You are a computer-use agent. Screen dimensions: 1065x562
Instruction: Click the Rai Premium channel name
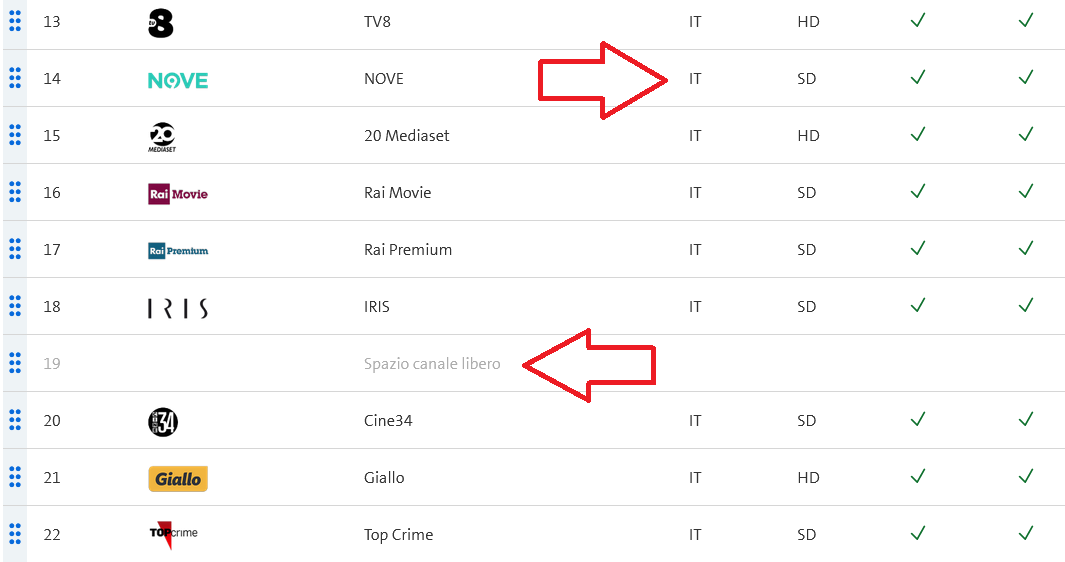408,250
